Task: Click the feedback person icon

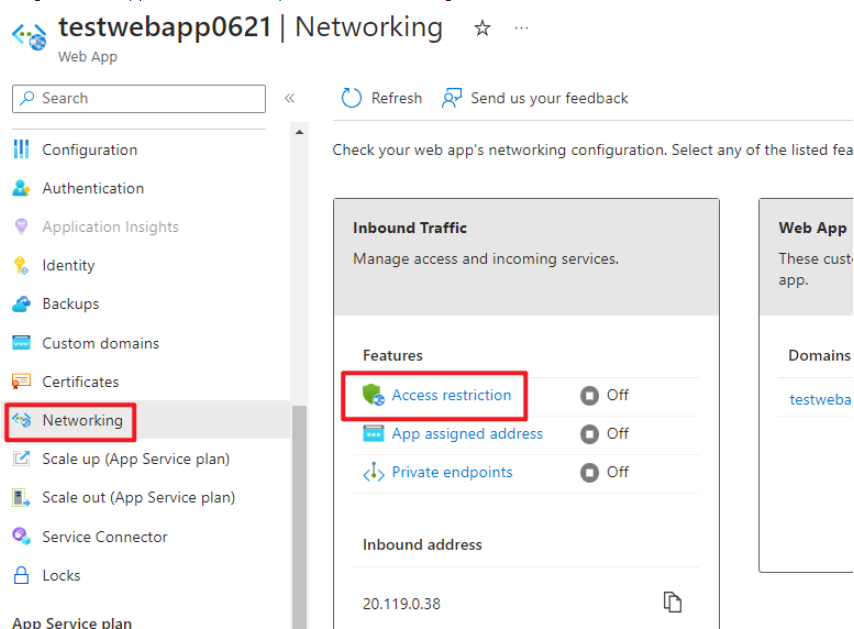Action: (452, 98)
